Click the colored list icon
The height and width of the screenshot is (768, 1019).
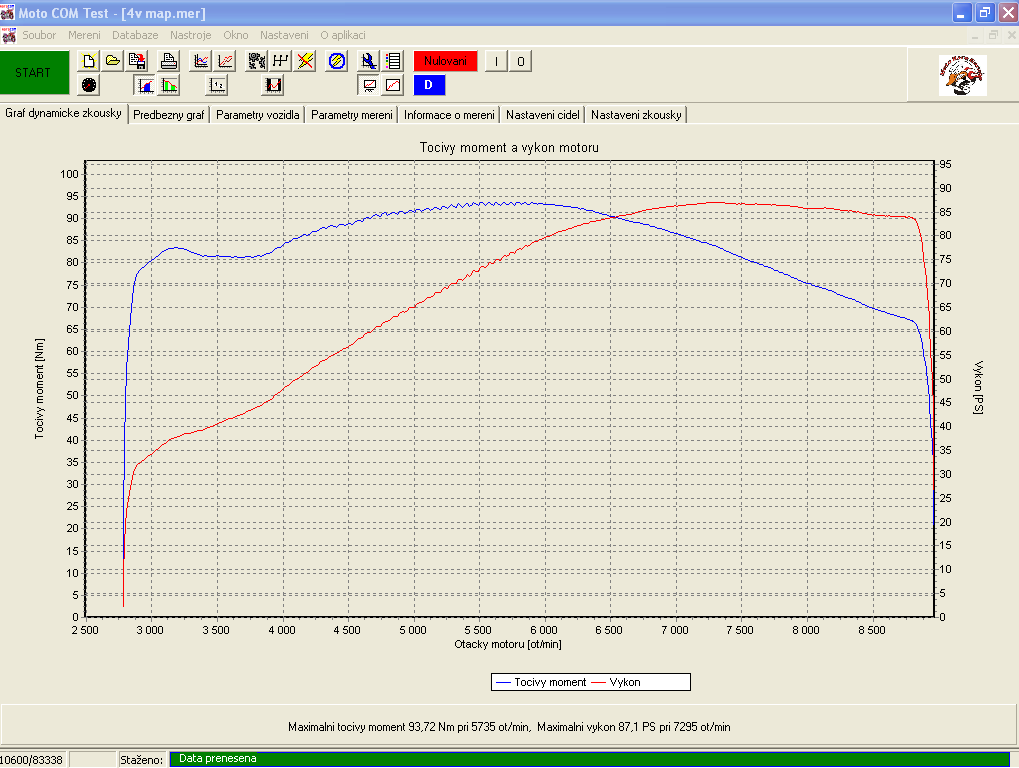coord(393,60)
